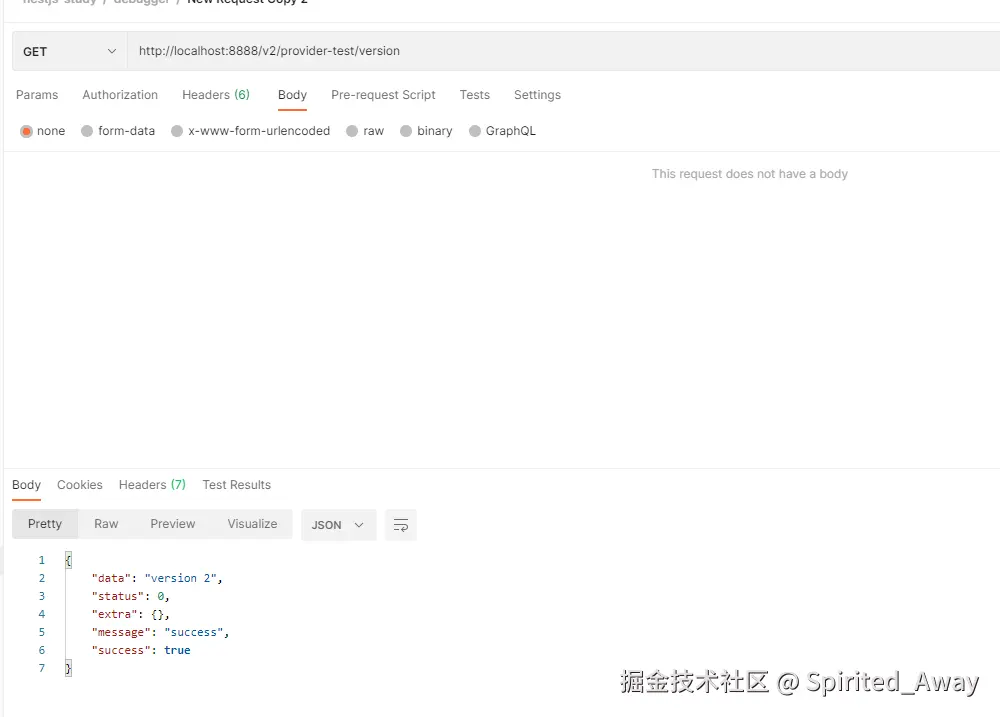View response Headers (7) tab

coord(152,485)
